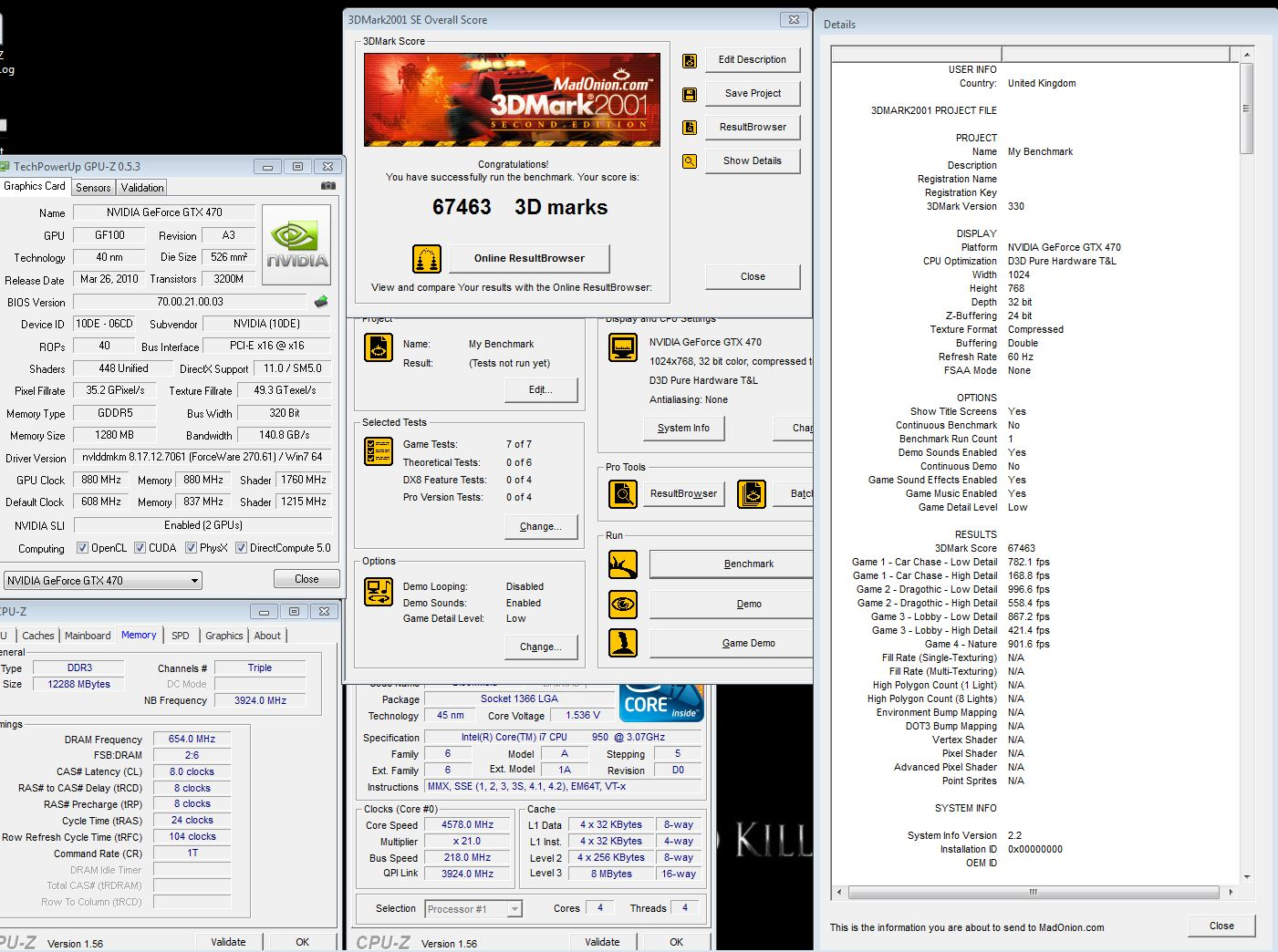Click the Save Project button
Image resolution: width=1278 pixels, height=952 pixels.
click(753, 94)
